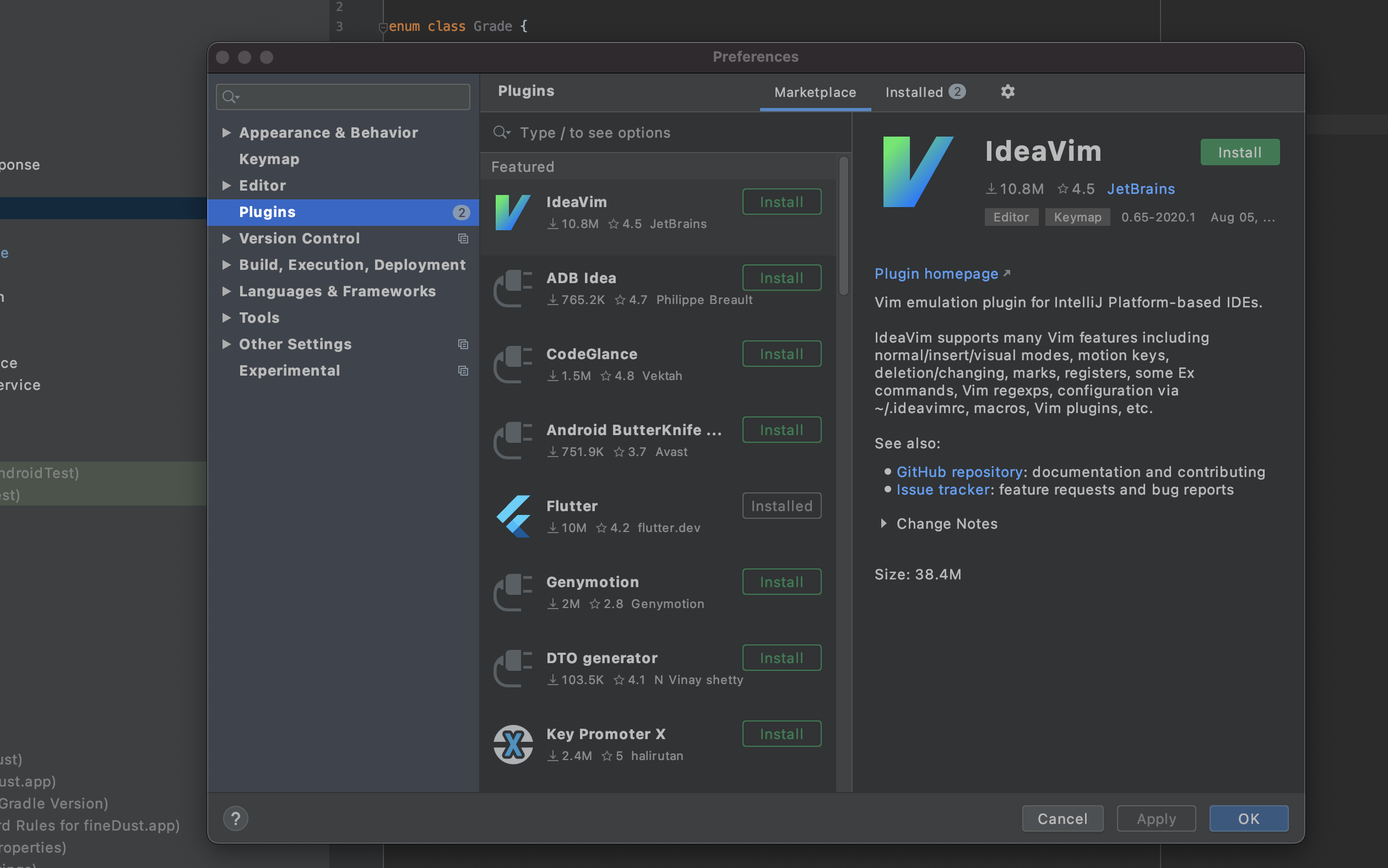Expand the Tools settings node
The width and height of the screenshot is (1388, 868).
tap(226, 317)
